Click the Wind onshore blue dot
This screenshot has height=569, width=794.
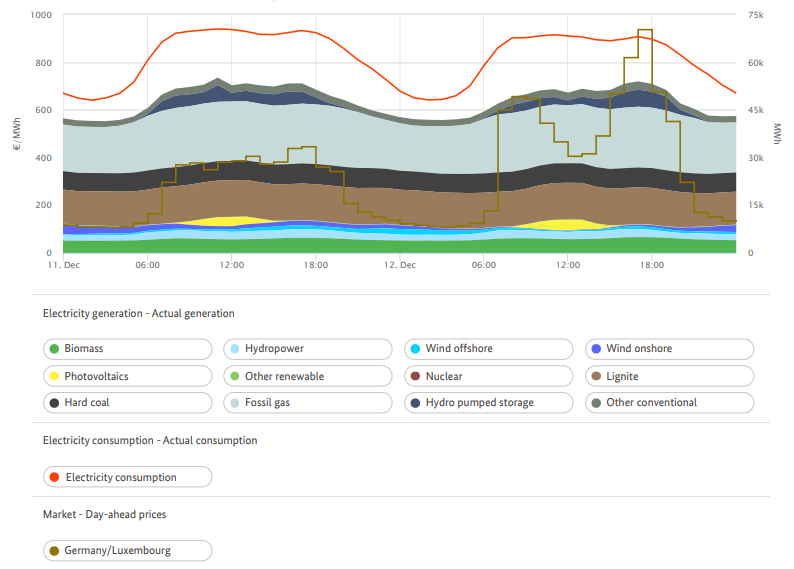(595, 349)
